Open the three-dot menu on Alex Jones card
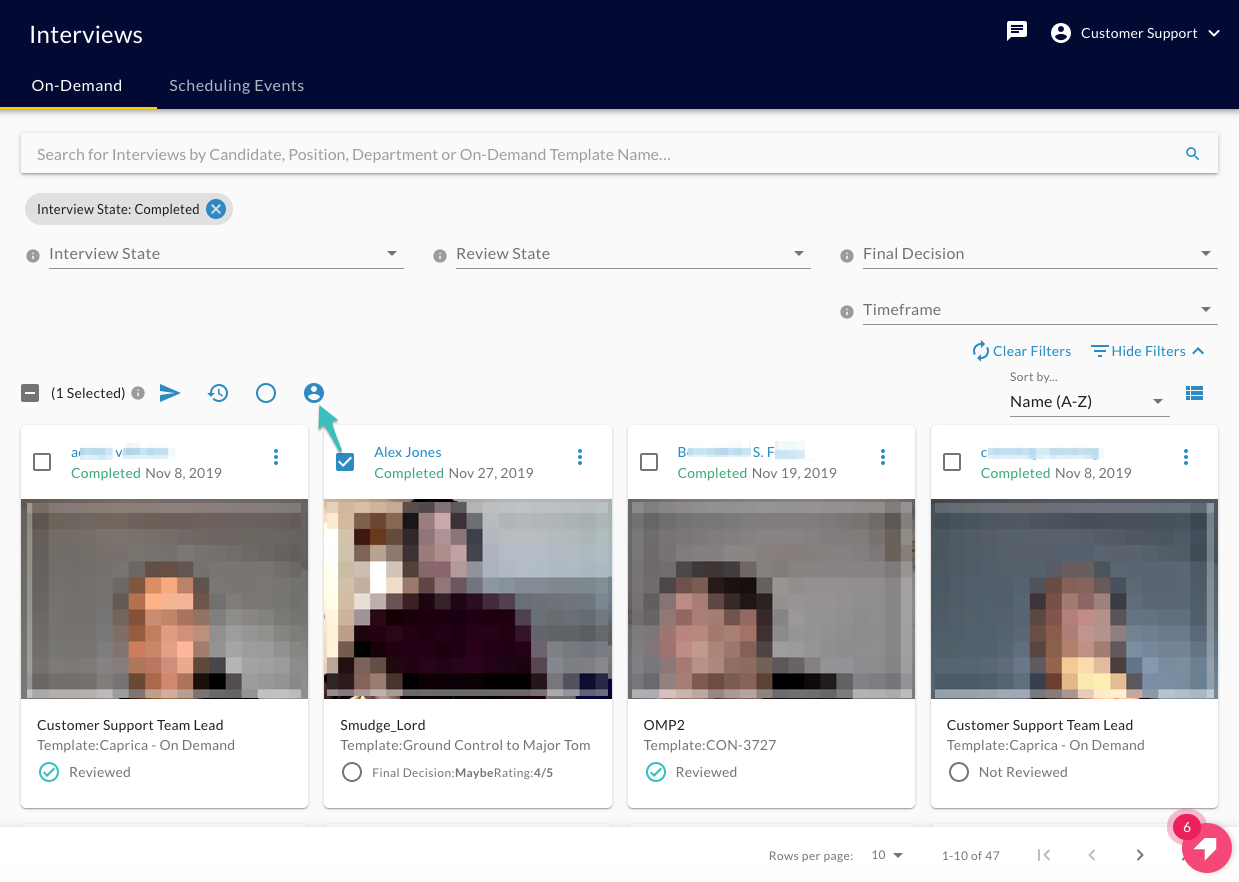 point(580,457)
